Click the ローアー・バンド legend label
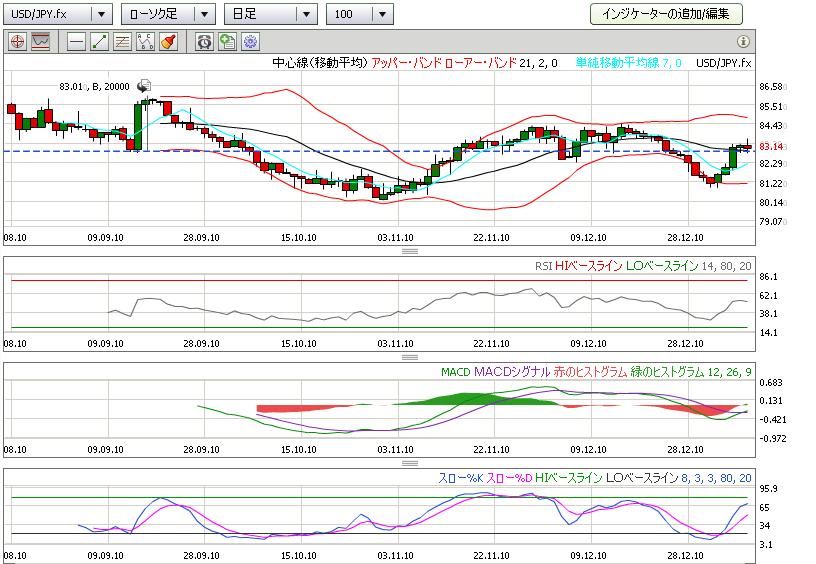The width and height of the screenshot is (816, 564). tap(481, 63)
